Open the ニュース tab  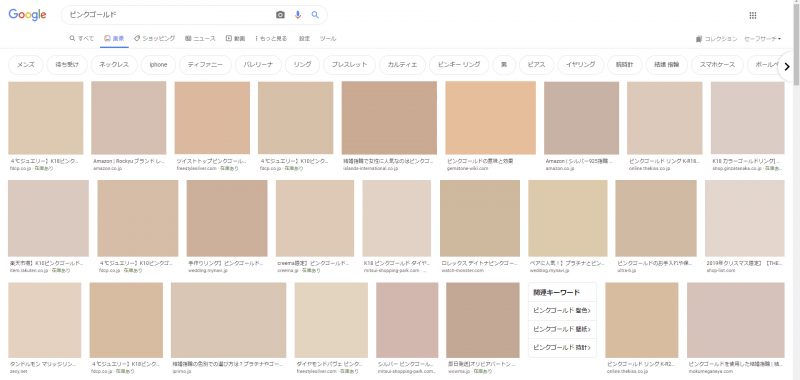[201, 38]
